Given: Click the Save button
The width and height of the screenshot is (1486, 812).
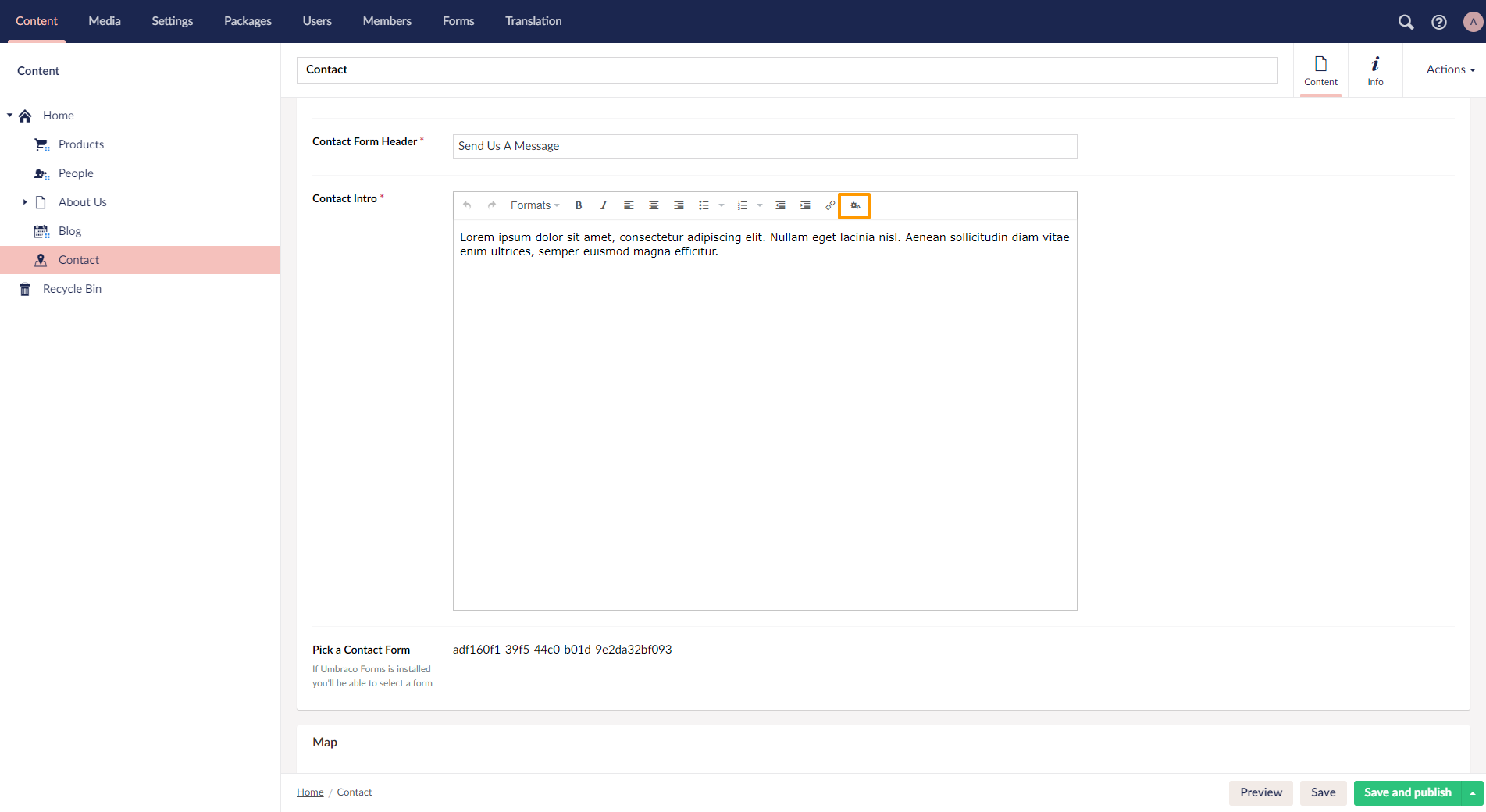Looking at the screenshot, I should (1324, 792).
